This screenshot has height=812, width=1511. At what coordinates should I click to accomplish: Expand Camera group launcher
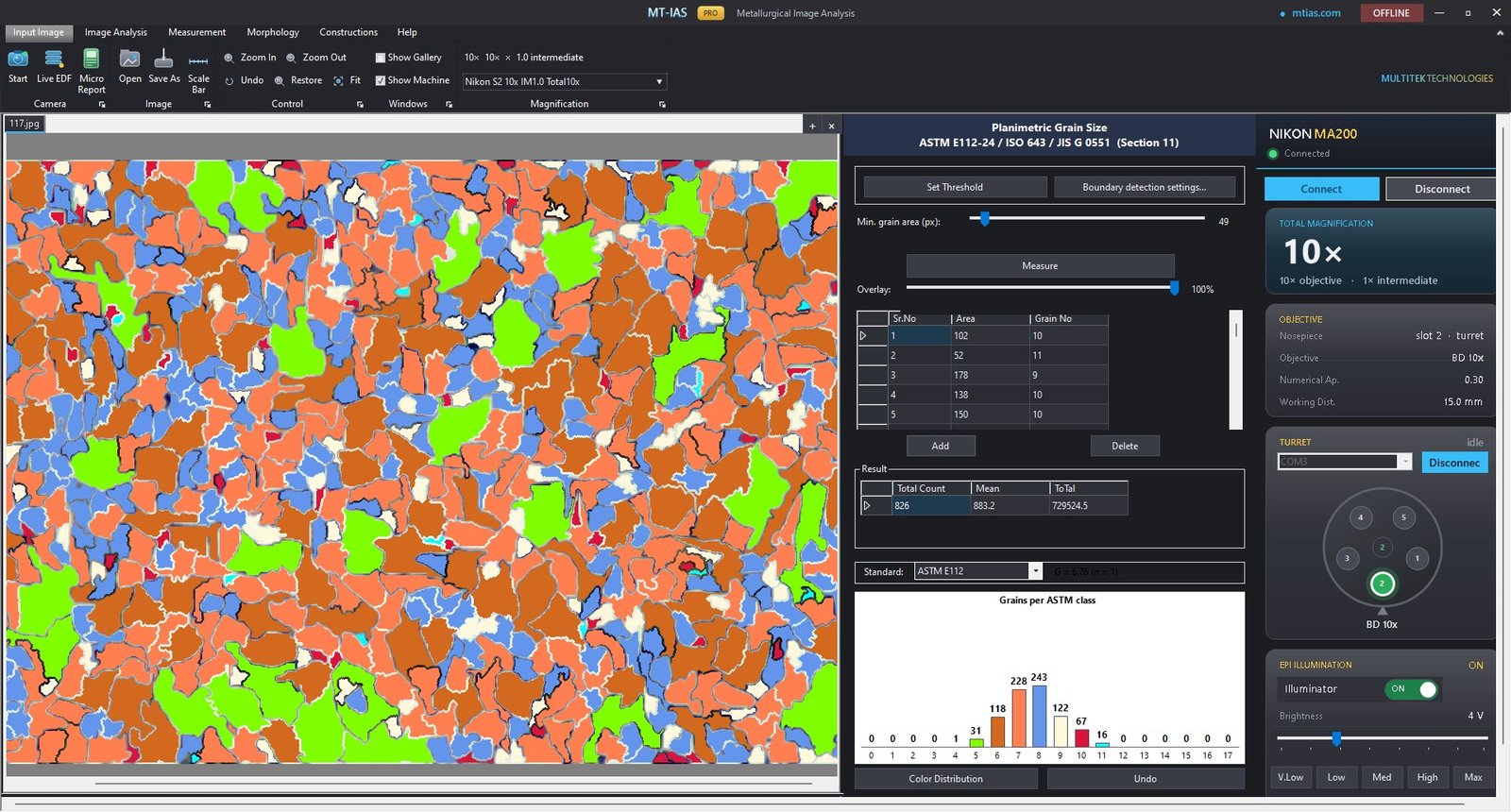click(102, 105)
